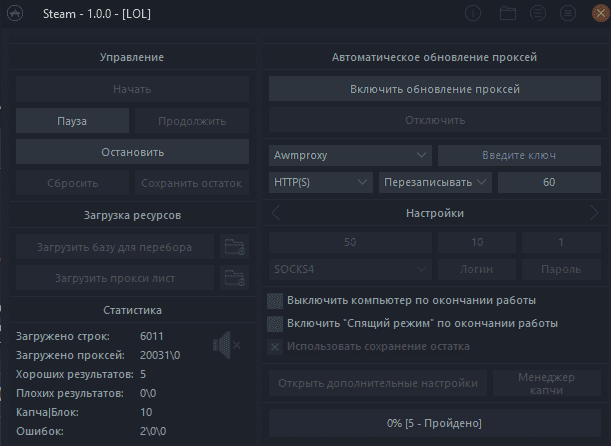611x446 pixels.
Task: Click the list icon in title bar
Action: 538,14
